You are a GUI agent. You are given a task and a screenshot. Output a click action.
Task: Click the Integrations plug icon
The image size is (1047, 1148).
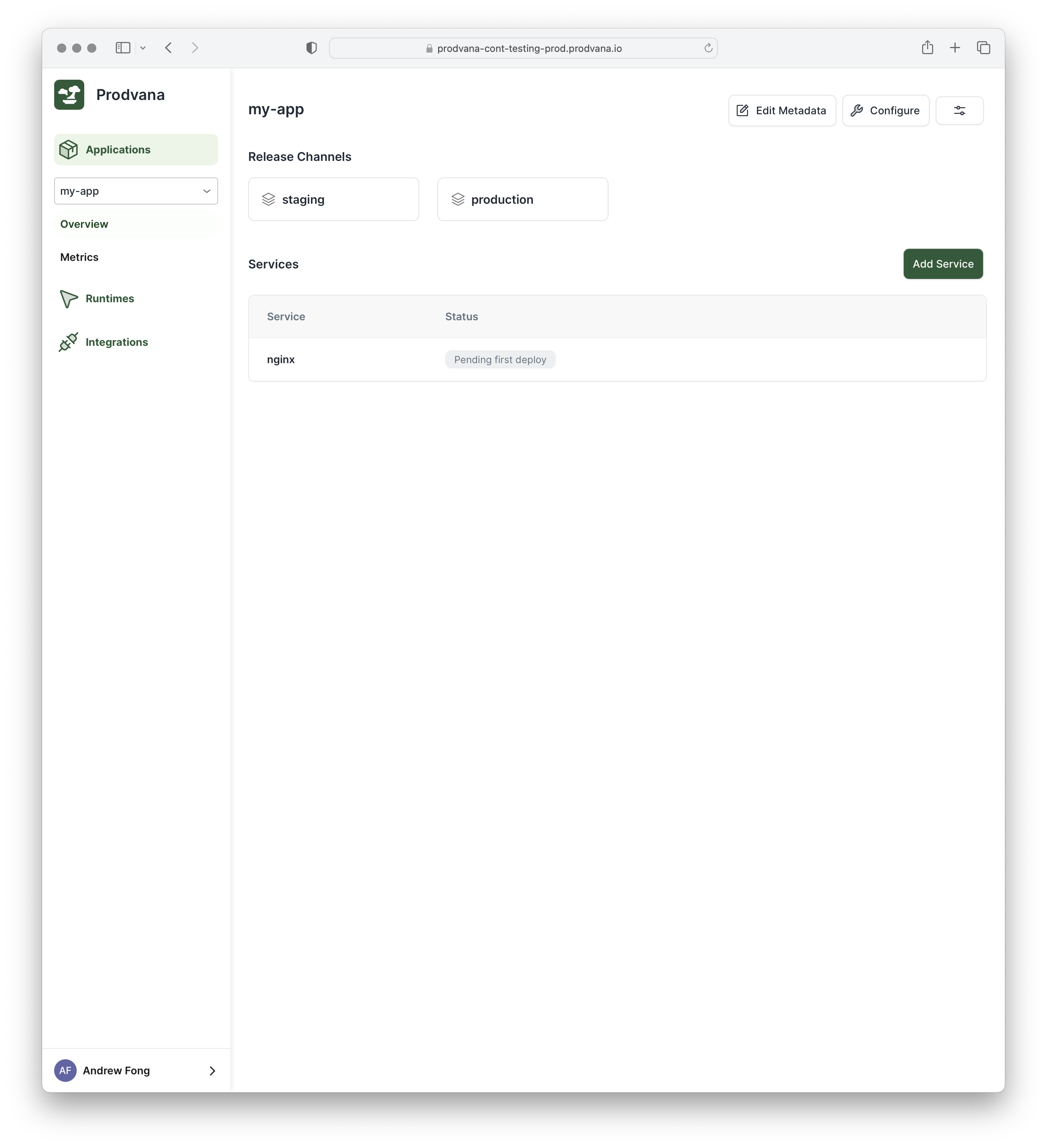pos(68,342)
